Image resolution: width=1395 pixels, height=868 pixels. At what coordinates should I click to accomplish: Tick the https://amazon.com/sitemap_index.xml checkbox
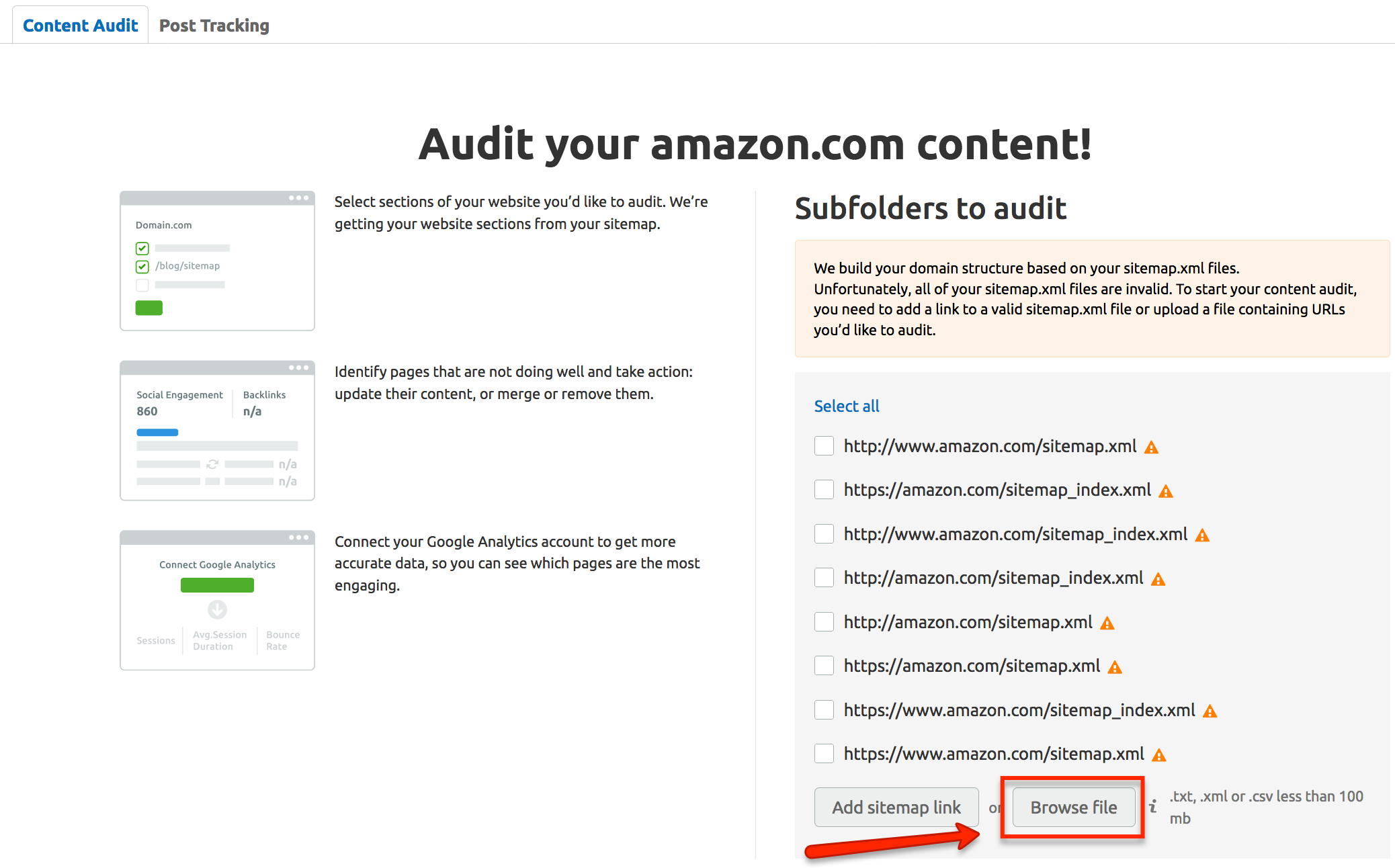pos(824,490)
